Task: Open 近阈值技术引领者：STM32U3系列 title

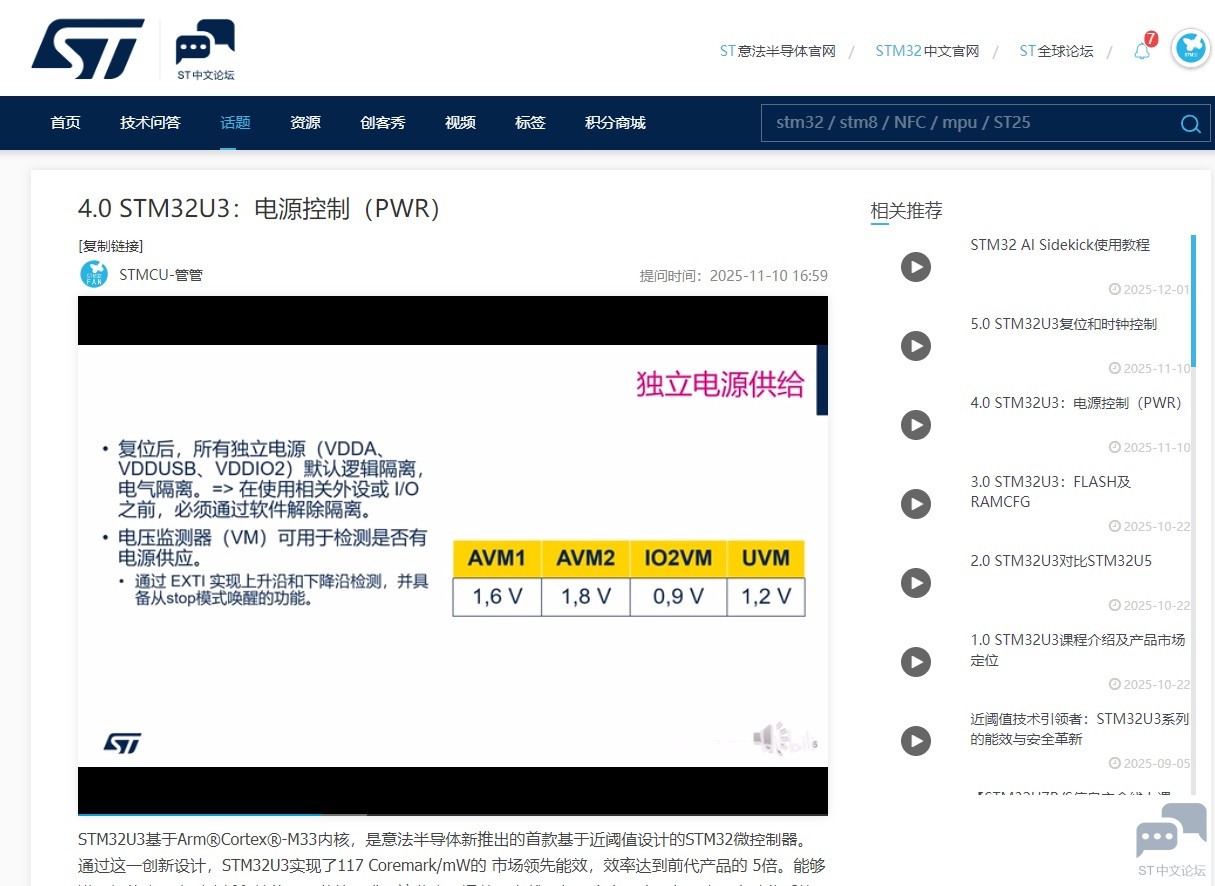Action: coord(1080,729)
